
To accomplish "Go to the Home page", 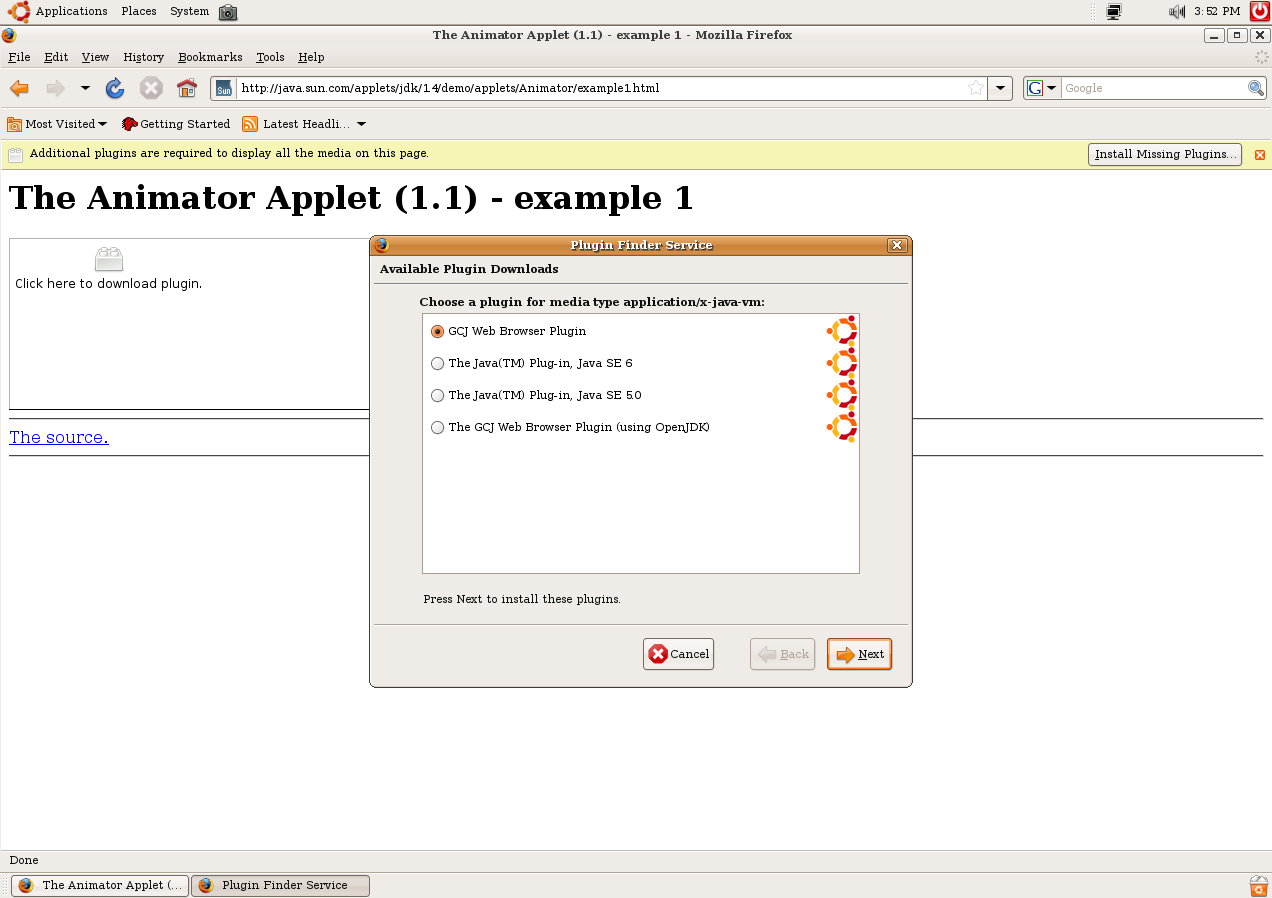I will (187, 88).
